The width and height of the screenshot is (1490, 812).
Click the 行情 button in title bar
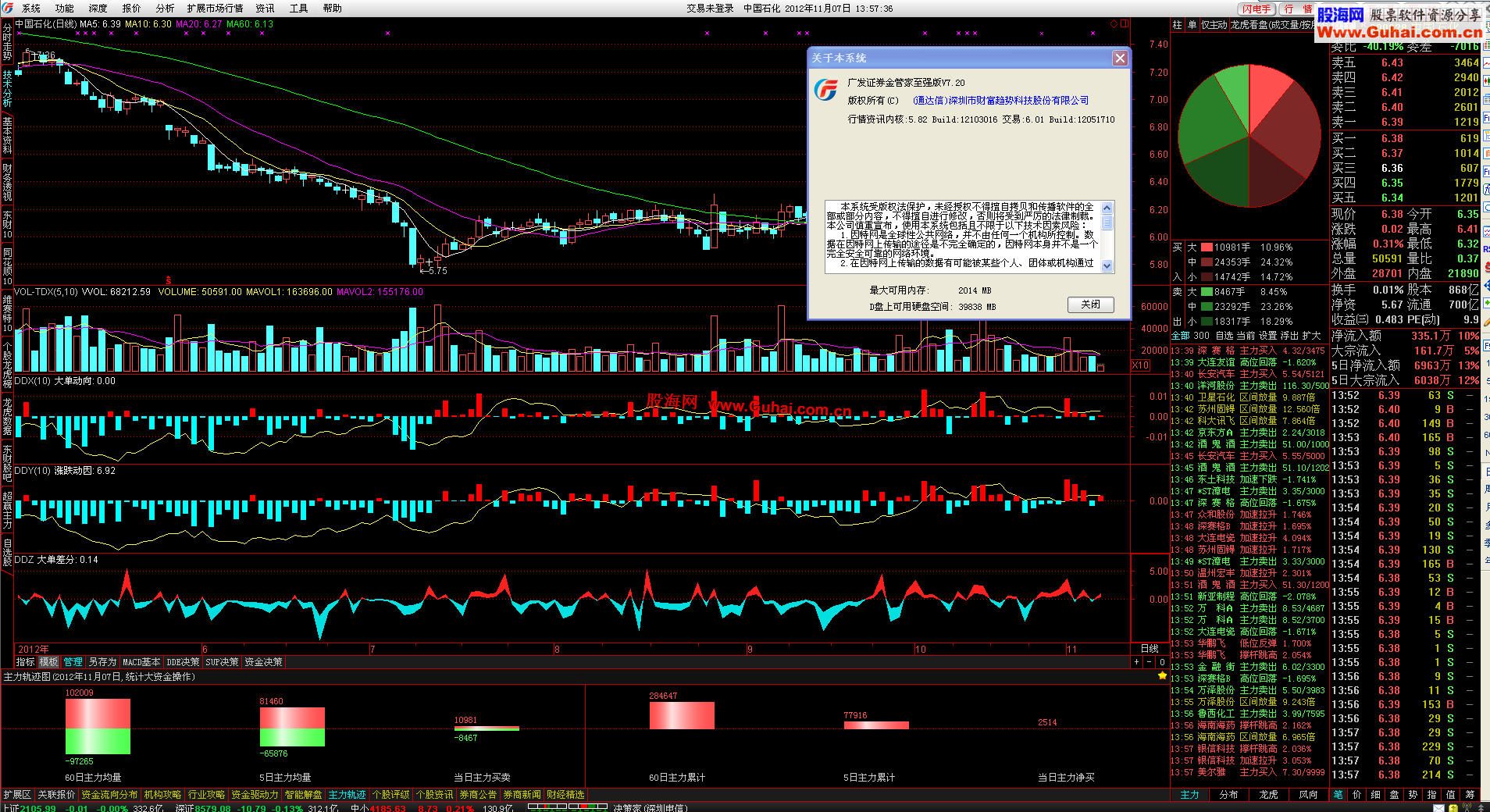coord(1298,9)
